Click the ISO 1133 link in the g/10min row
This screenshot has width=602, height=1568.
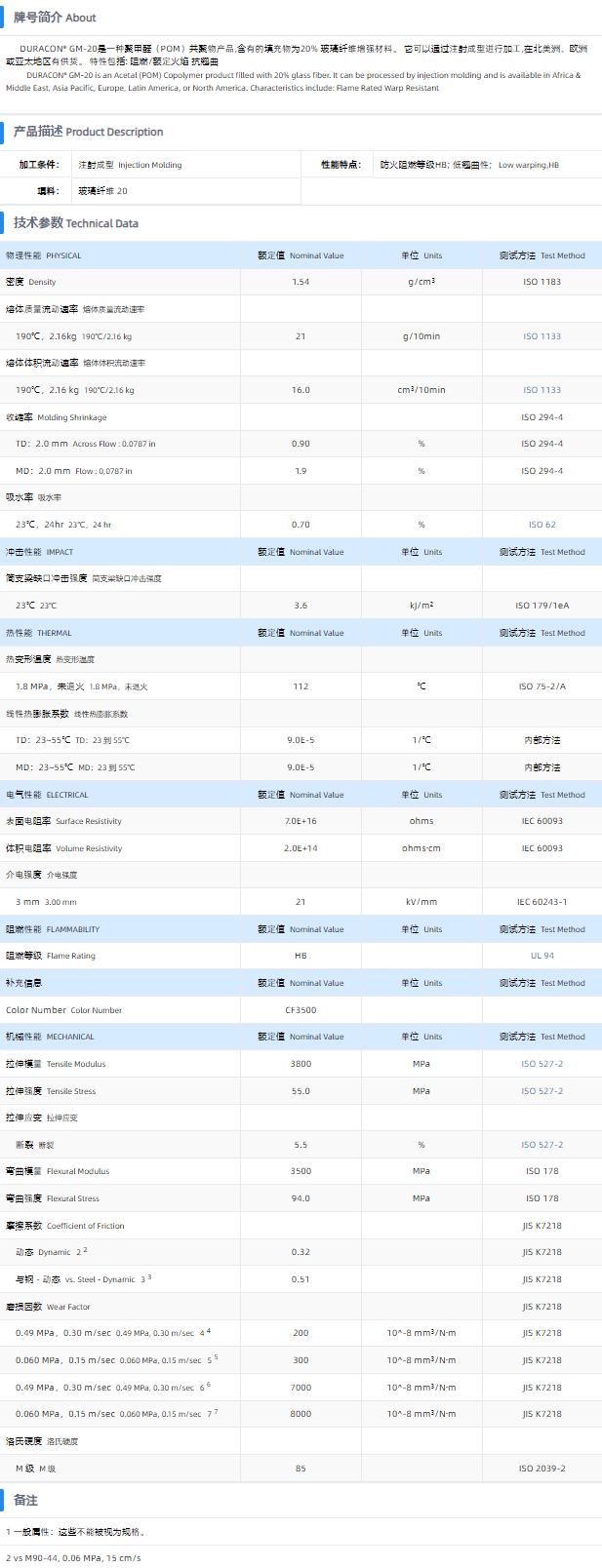click(542, 336)
